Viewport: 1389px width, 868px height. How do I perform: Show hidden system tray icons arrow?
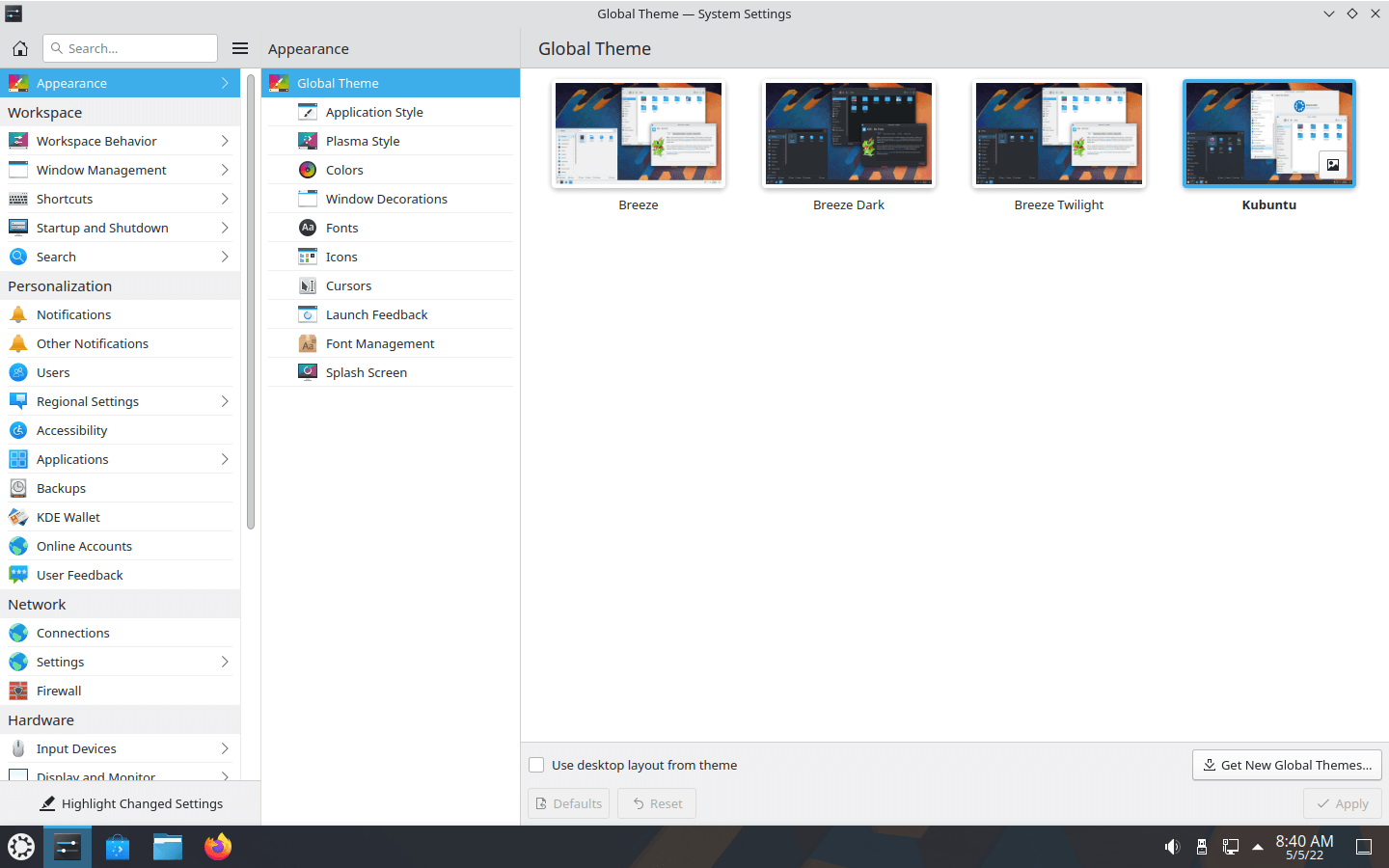[1258, 847]
